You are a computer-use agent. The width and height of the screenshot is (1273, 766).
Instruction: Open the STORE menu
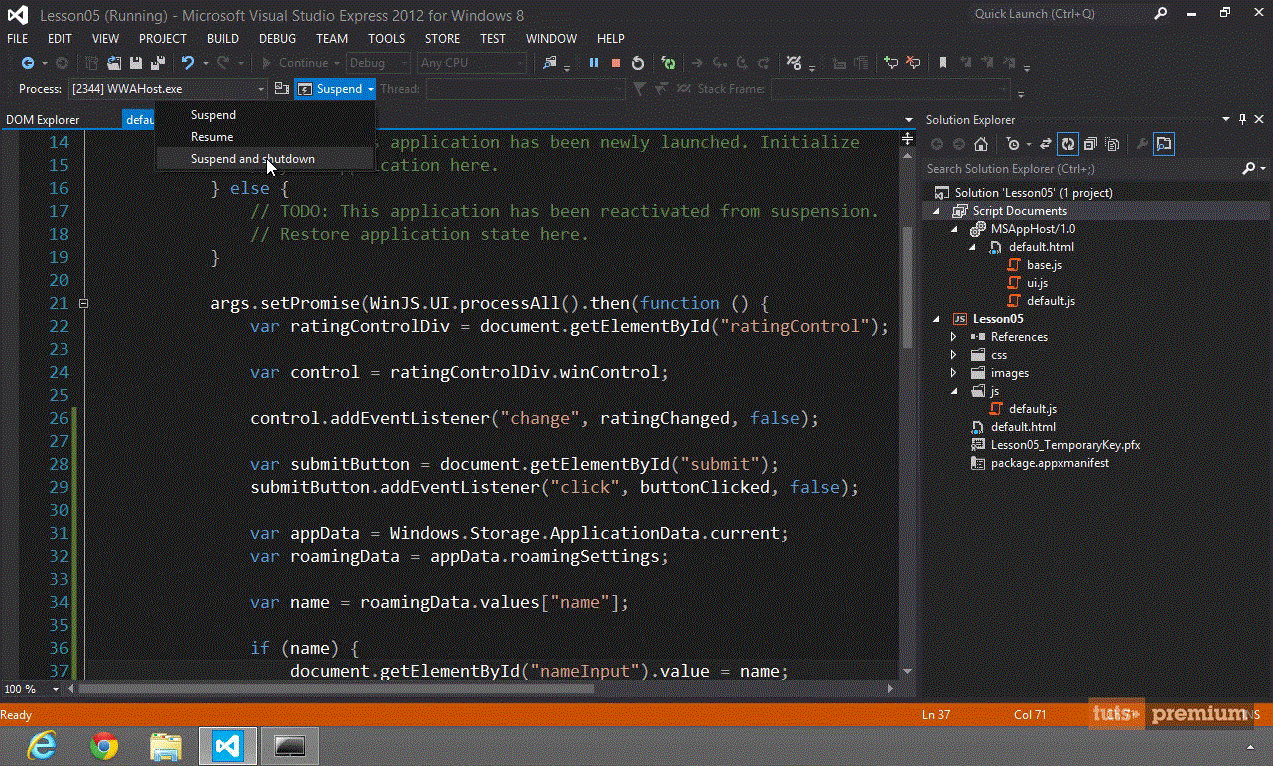coord(442,39)
